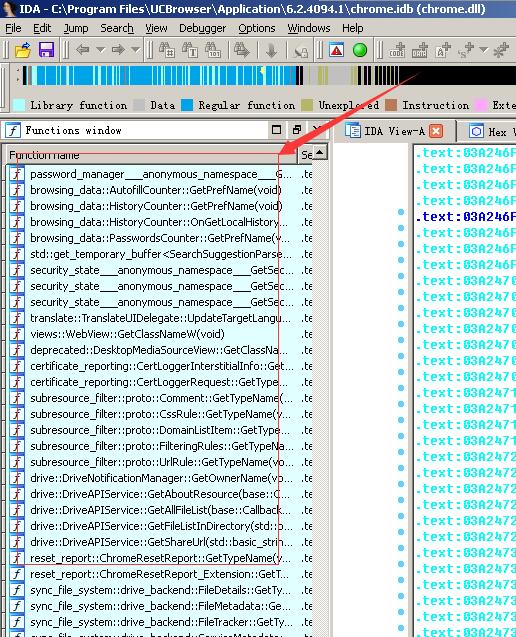Click the search next binoculars arrow icon
516x637 pixels.
(x=241, y=50)
